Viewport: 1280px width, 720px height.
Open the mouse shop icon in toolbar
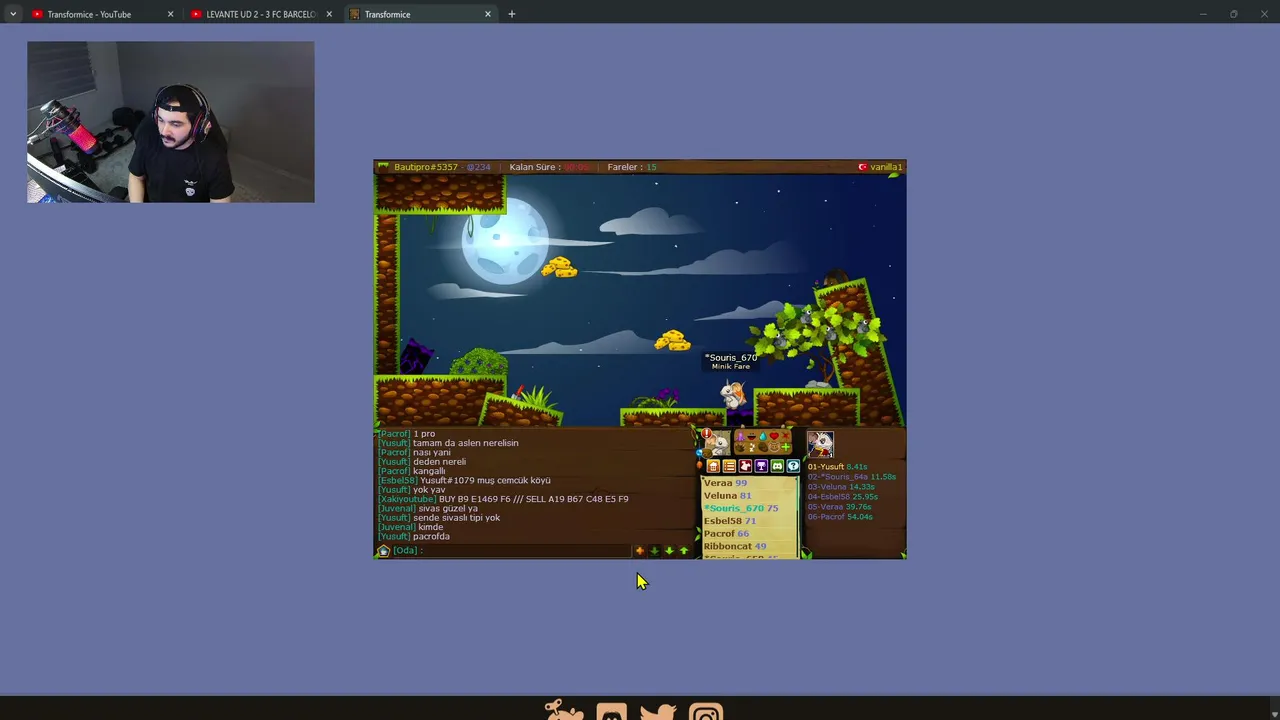(745, 466)
